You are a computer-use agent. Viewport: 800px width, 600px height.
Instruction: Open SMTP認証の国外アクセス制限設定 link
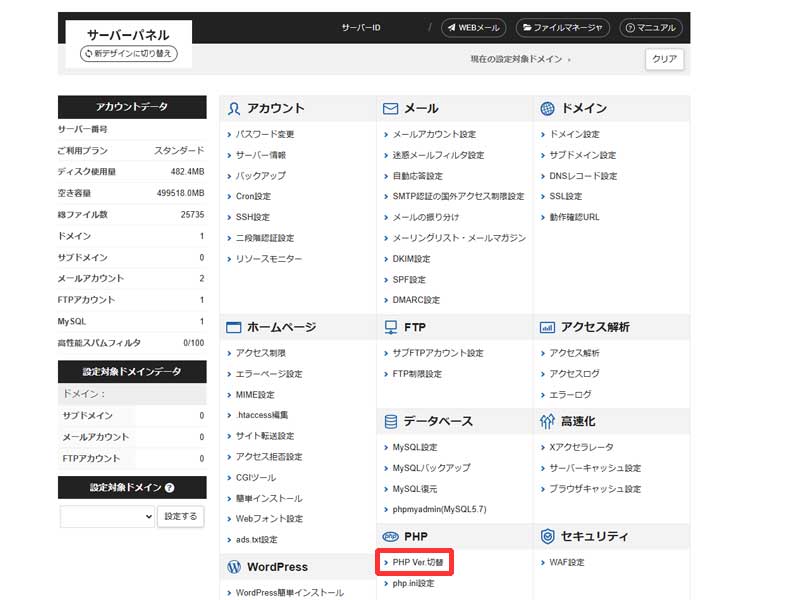(x=458, y=196)
